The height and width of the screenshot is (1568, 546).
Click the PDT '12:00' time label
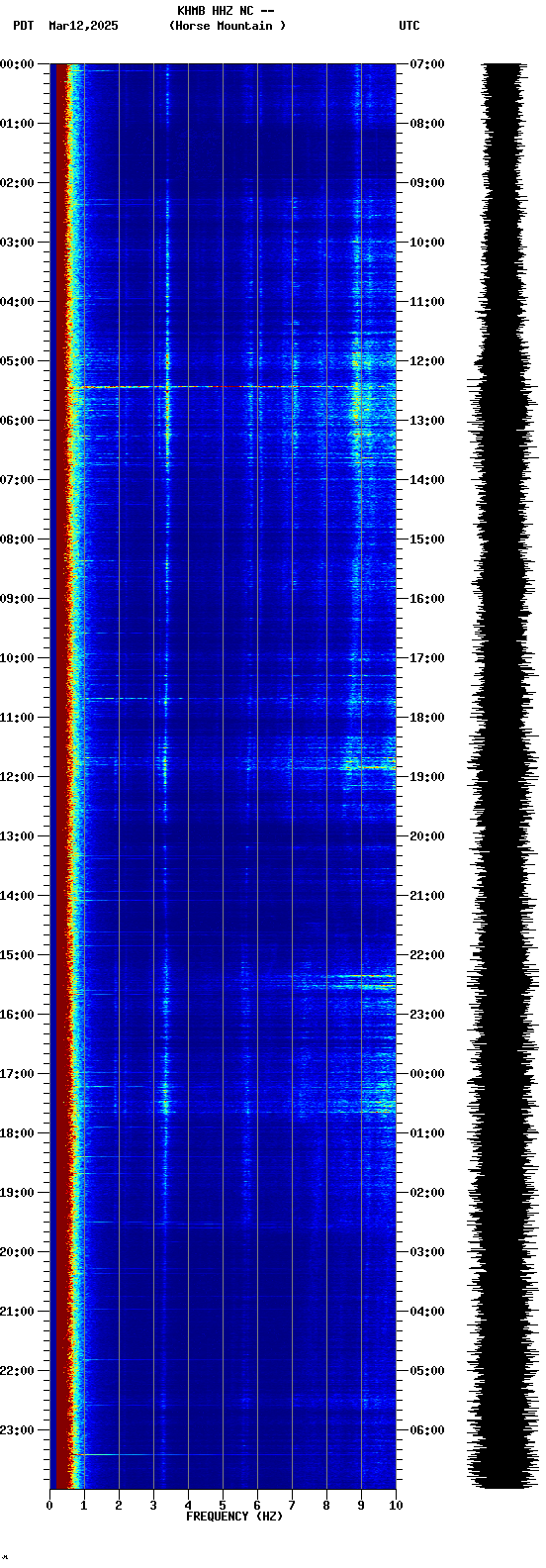coord(17,777)
